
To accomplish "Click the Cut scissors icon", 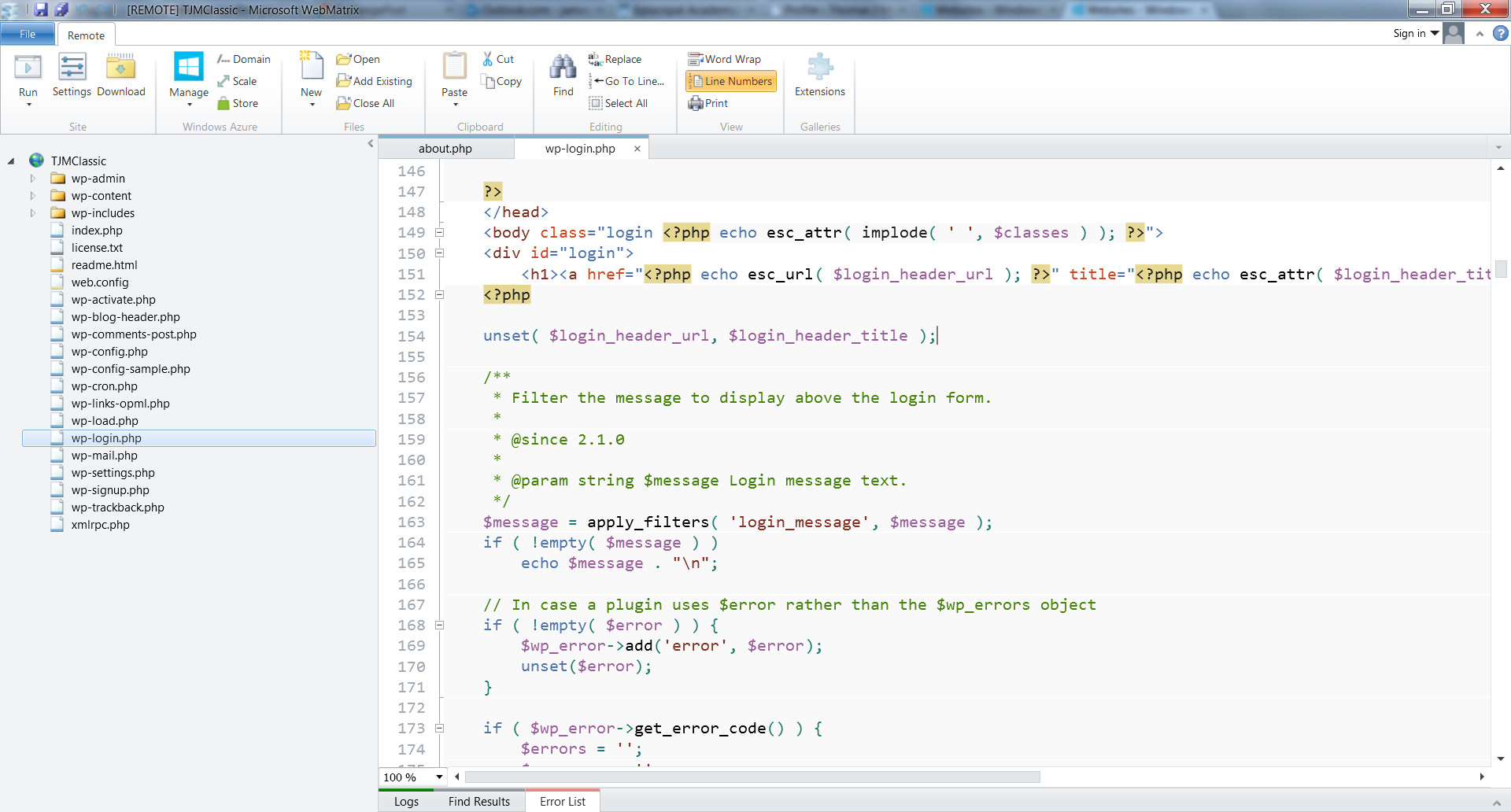I will pos(488,59).
